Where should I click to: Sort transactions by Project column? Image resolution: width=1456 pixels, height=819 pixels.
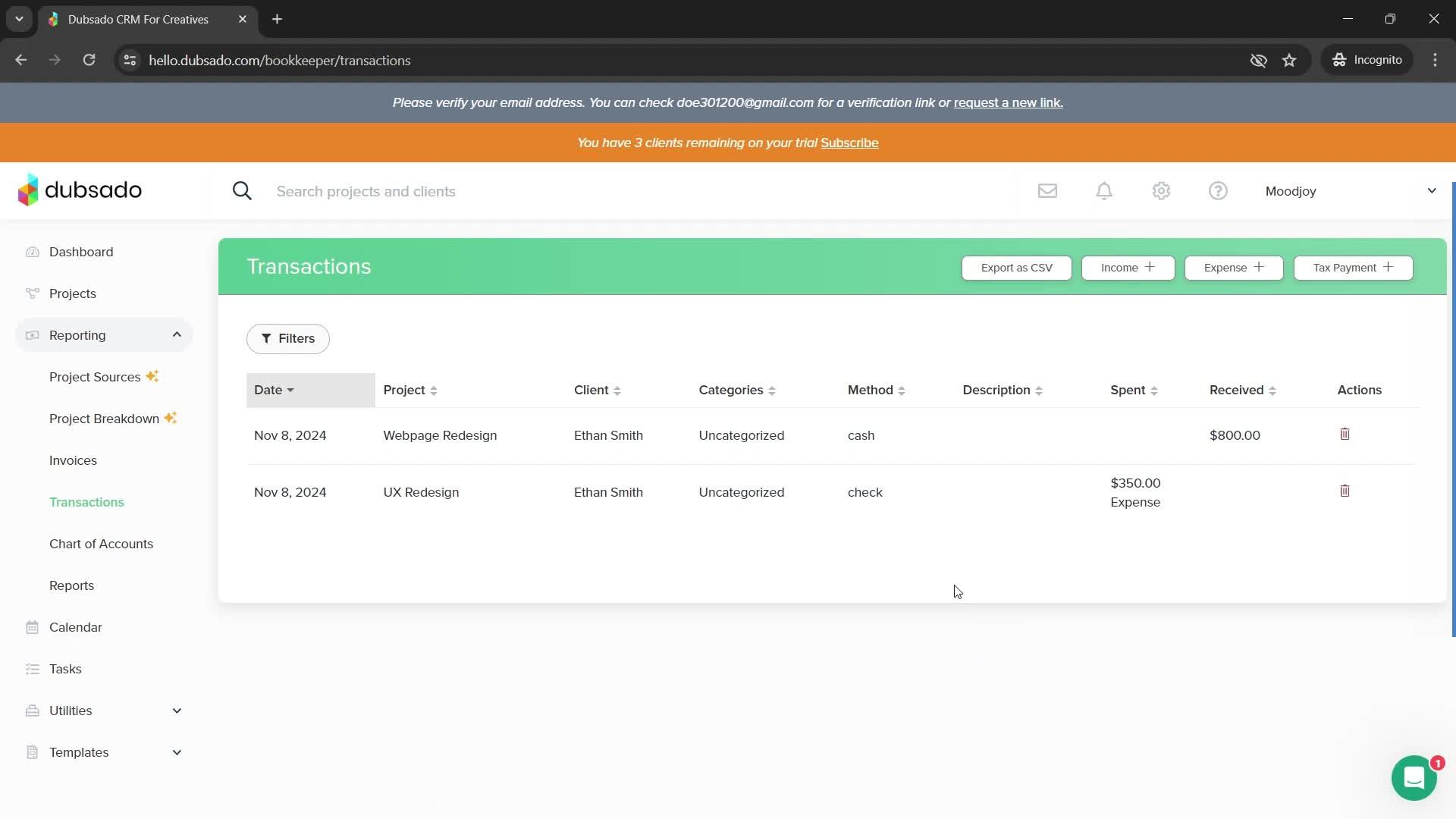(x=410, y=390)
